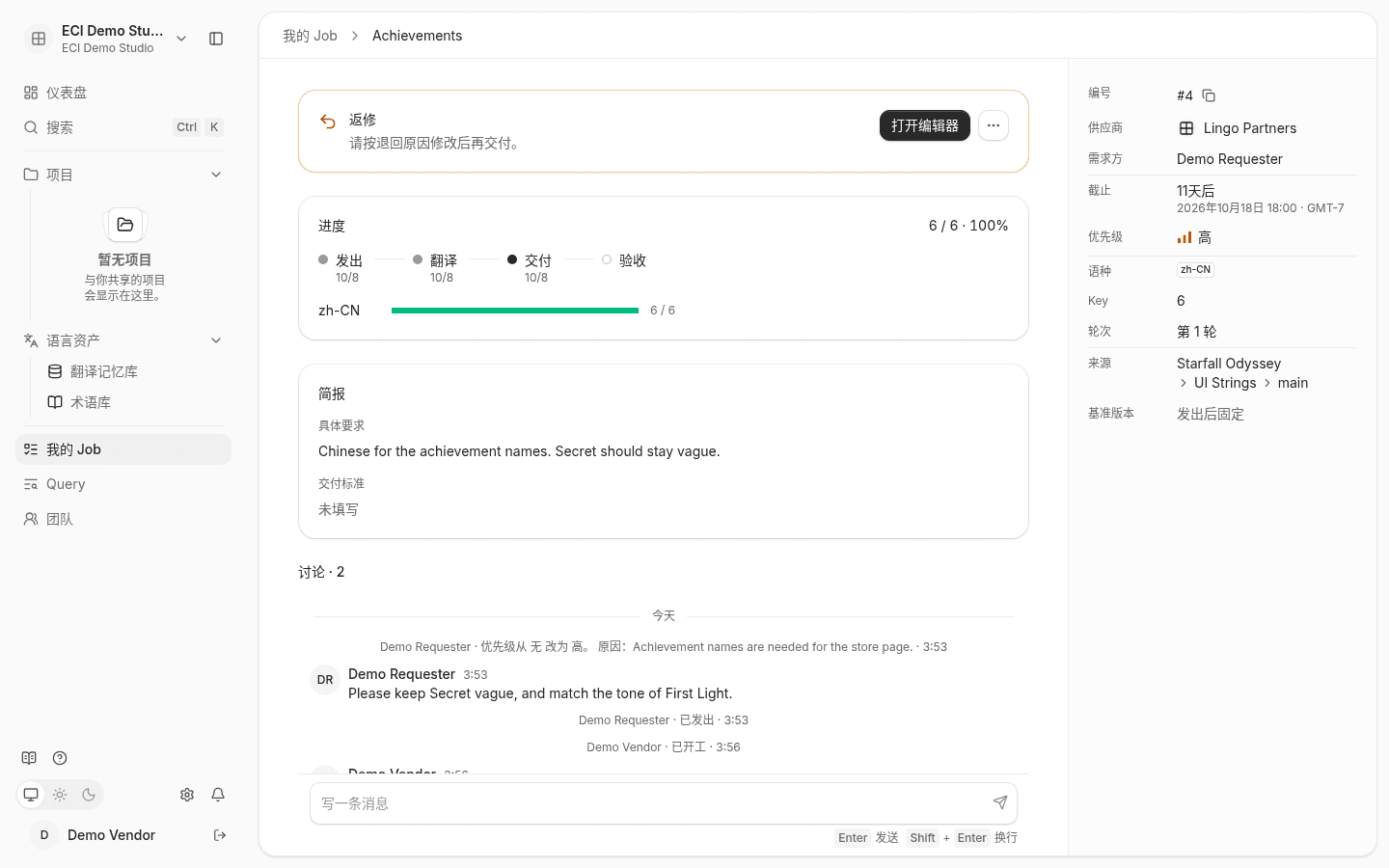Image resolution: width=1389 pixels, height=868 pixels.
Task: Click the 翻译 progress step marker
Action: [x=418, y=259]
